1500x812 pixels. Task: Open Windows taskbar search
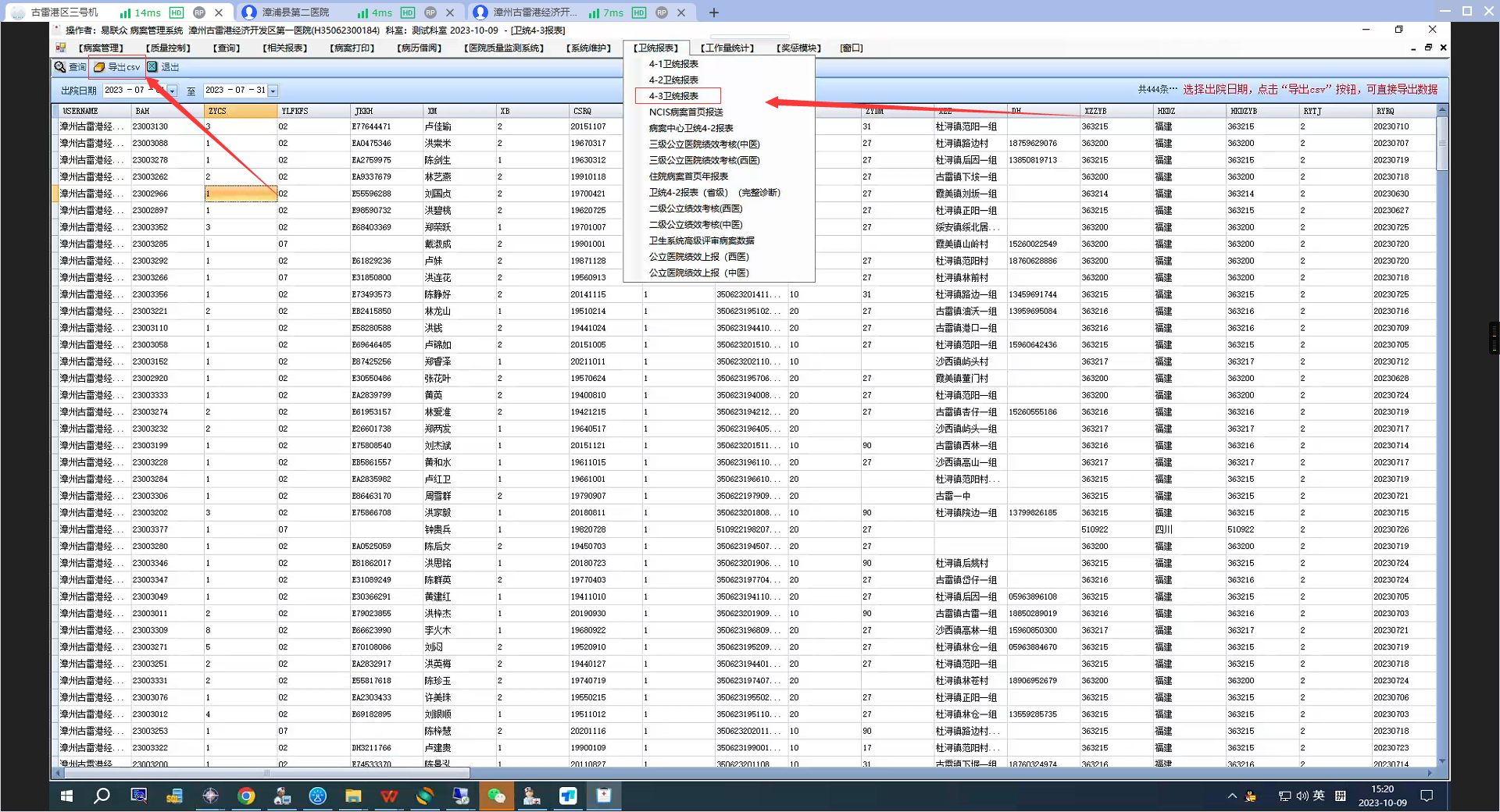click(102, 796)
